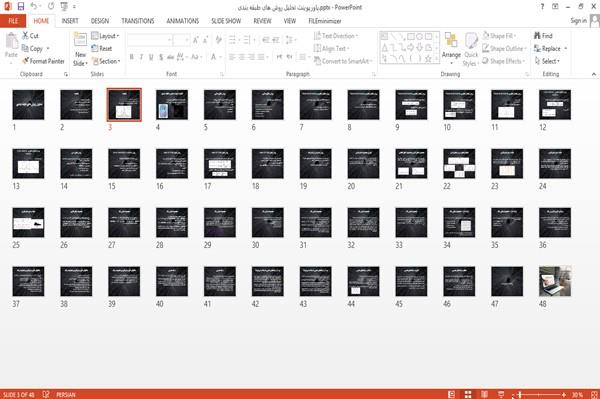
Task: Click the 30% zoom level
Action: point(577,394)
